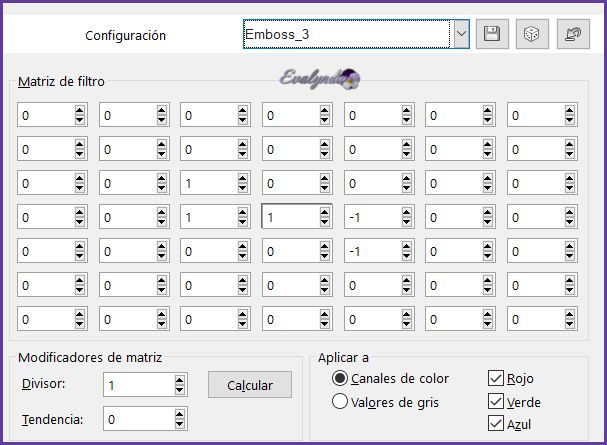Open the Configuración preset dropdown arrow
The height and width of the screenshot is (445, 607).
(461, 34)
